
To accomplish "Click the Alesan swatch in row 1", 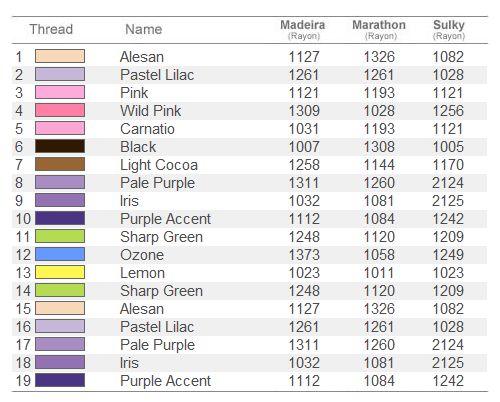I will click(x=60, y=56).
